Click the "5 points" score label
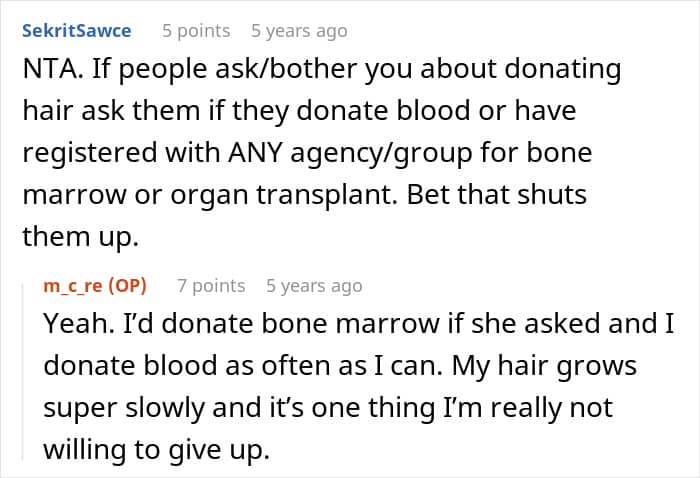Screen dimensions: 700x478 click(x=196, y=31)
